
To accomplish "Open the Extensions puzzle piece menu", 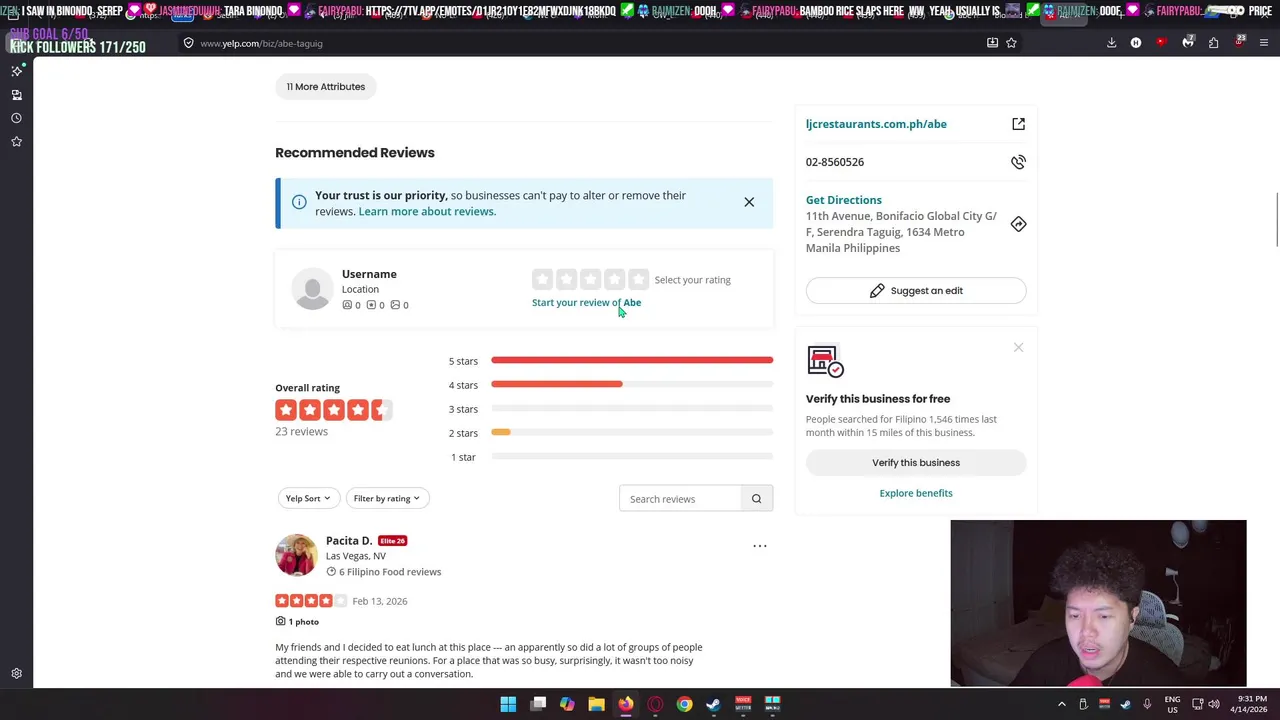I will [1213, 43].
